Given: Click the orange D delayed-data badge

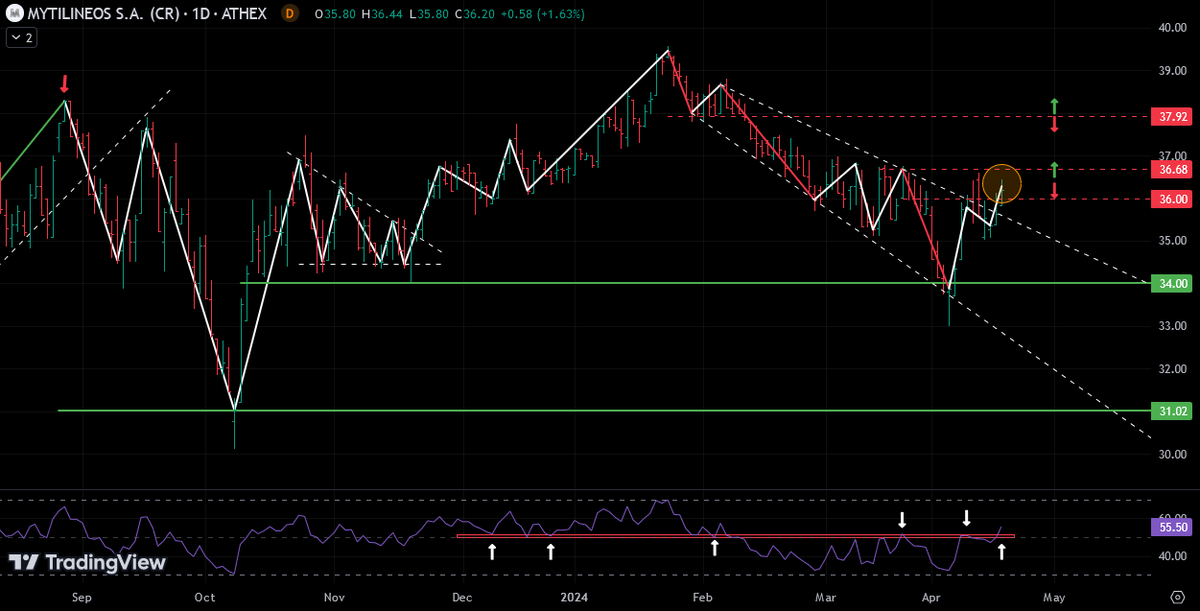Looking at the screenshot, I should pos(290,14).
